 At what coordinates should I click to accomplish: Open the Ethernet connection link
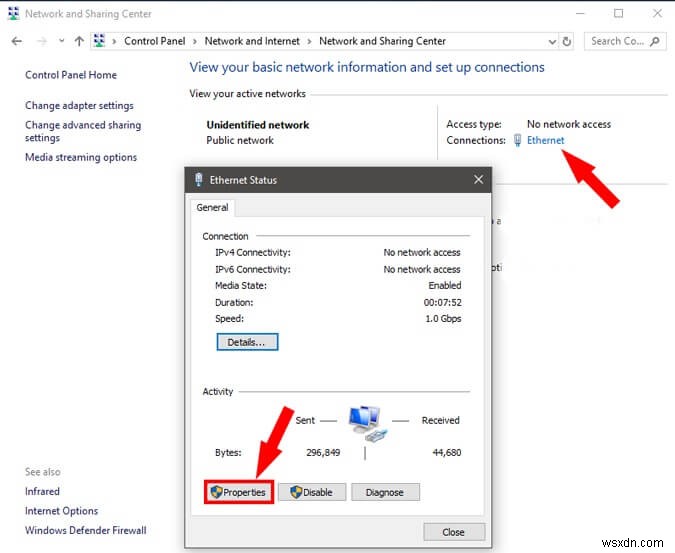(545, 140)
